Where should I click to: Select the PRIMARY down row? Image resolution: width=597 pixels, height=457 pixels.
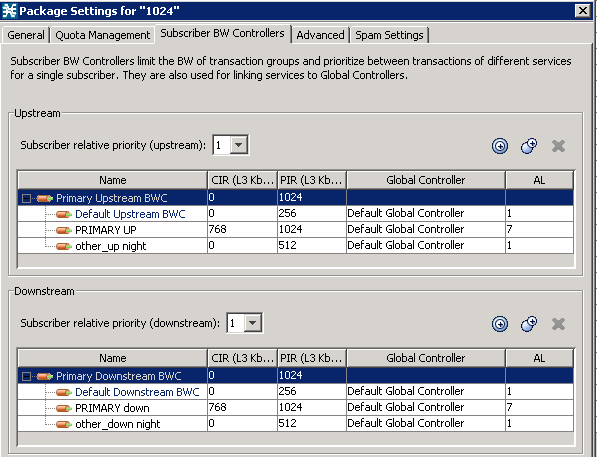pyautogui.click(x=295, y=407)
